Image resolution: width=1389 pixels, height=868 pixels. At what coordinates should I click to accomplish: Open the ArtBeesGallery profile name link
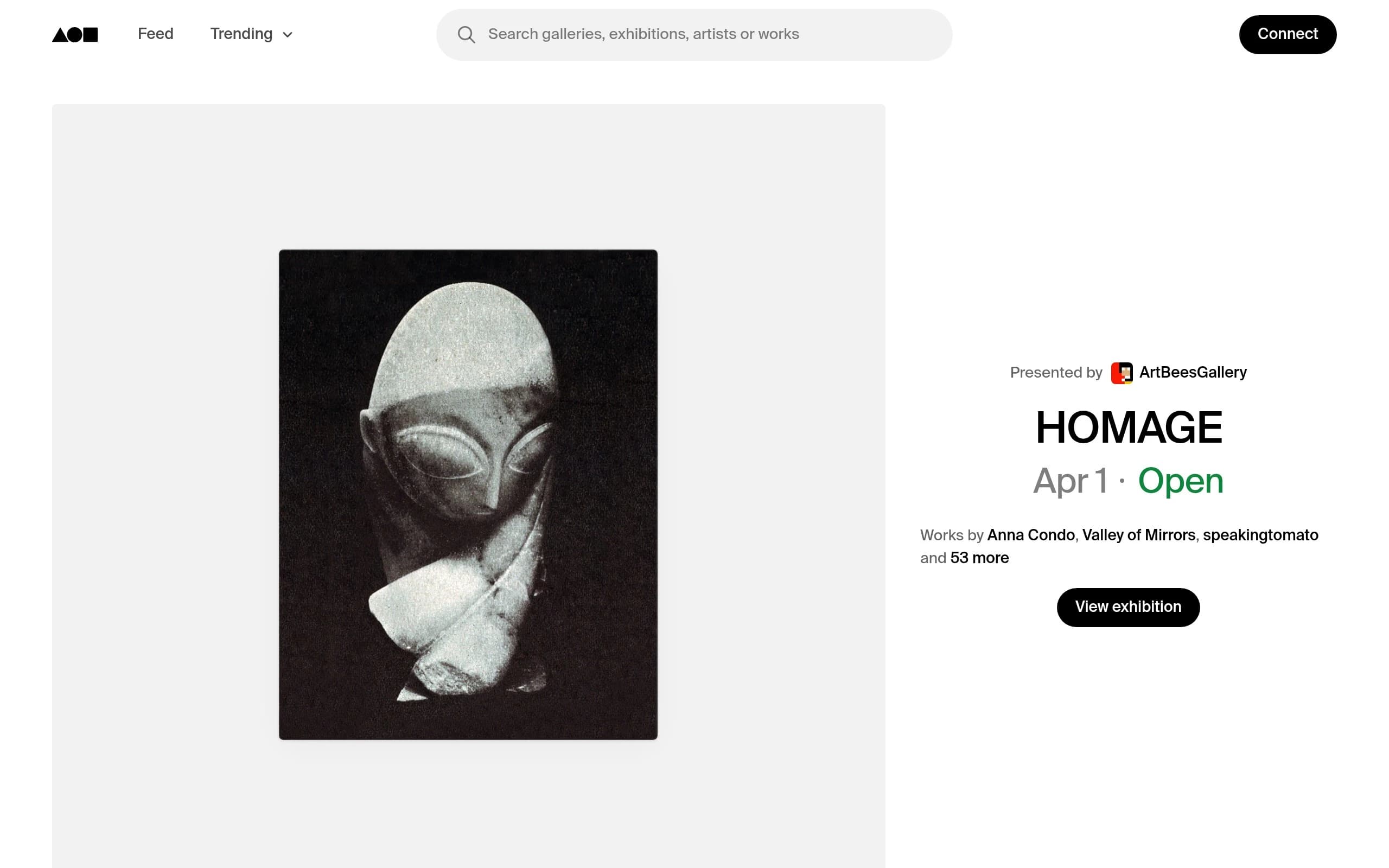click(x=1193, y=373)
